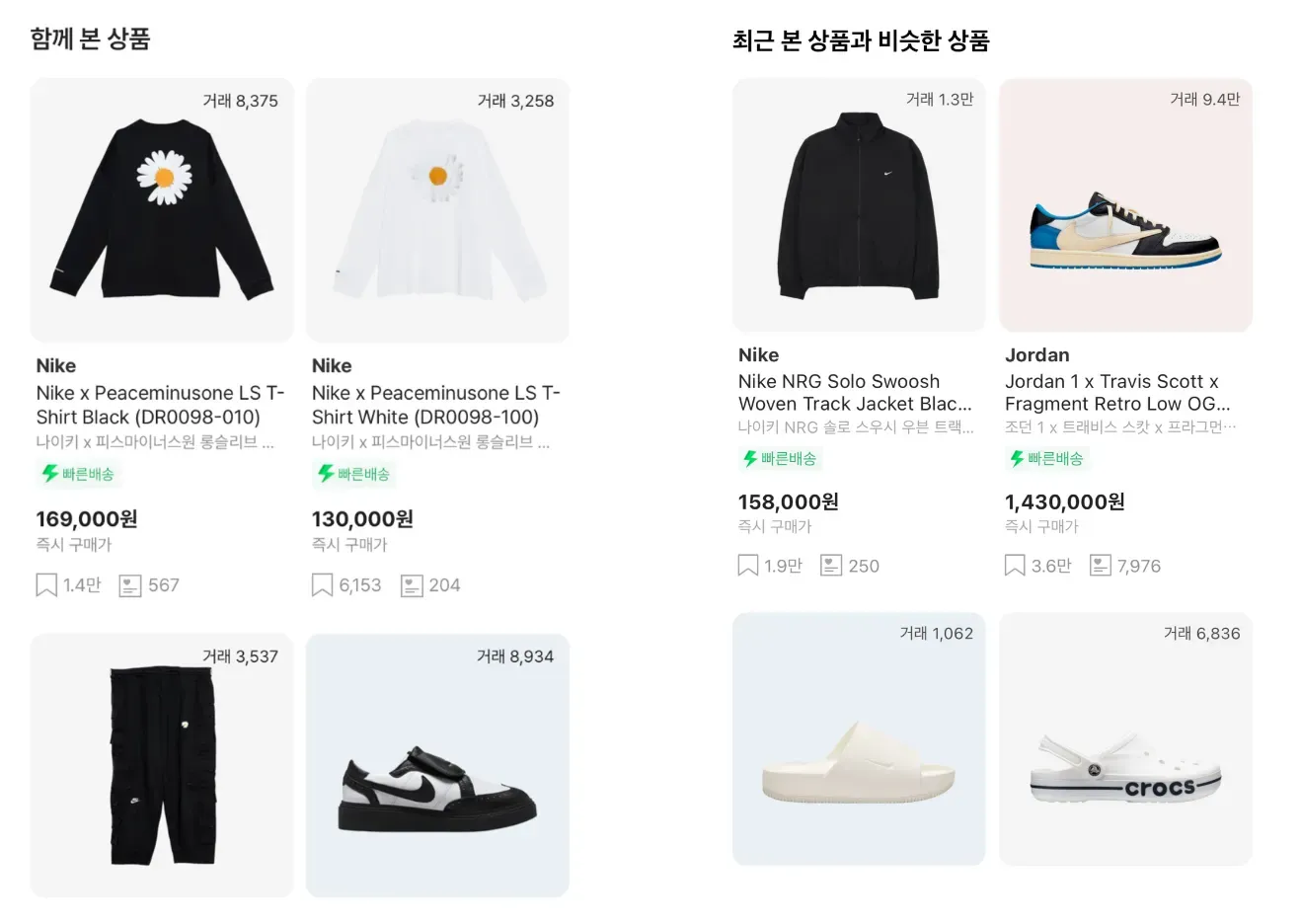The height and width of the screenshot is (924, 1301).
Task: Bookmark the Peaceminusone LS T-Shirt White
Action: 322,585
